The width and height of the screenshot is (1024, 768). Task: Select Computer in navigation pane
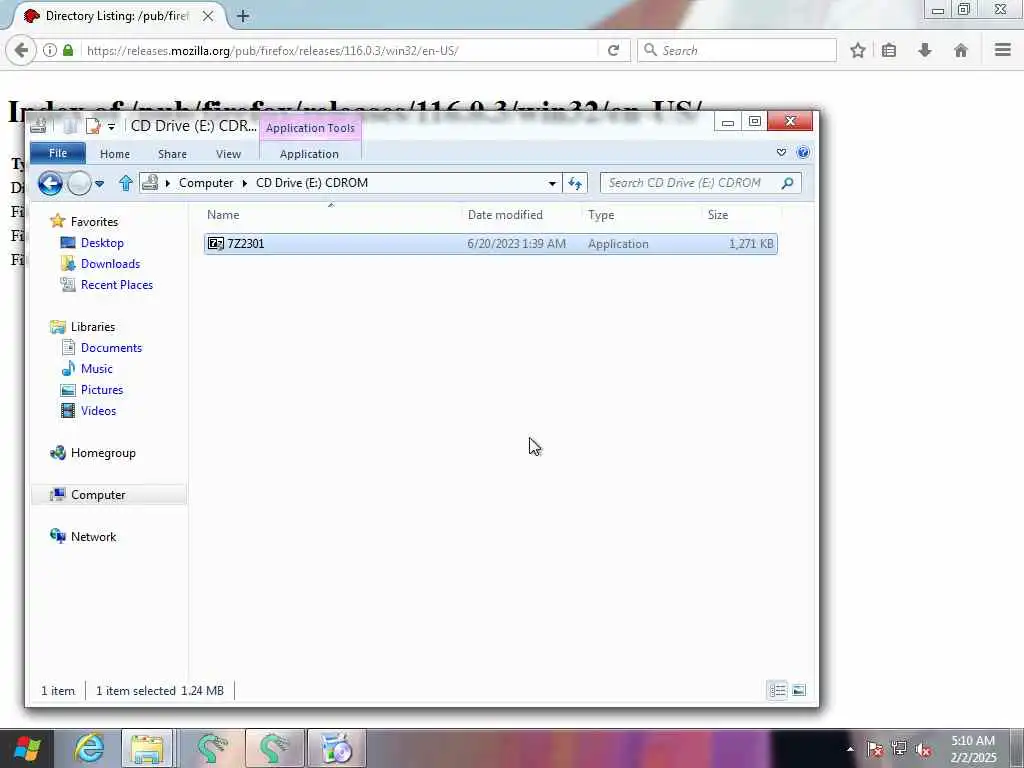98,495
